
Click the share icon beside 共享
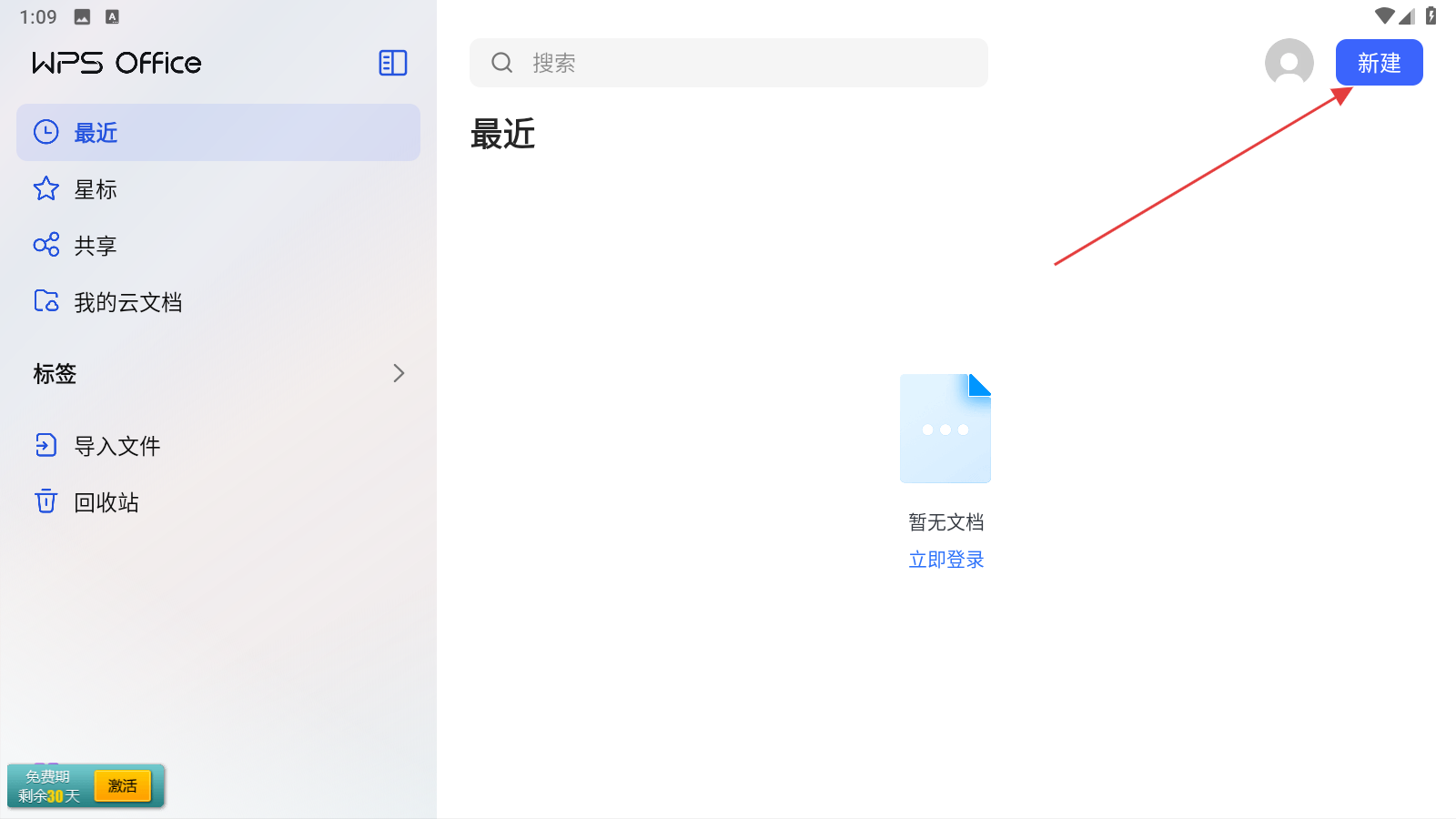click(46, 246)
